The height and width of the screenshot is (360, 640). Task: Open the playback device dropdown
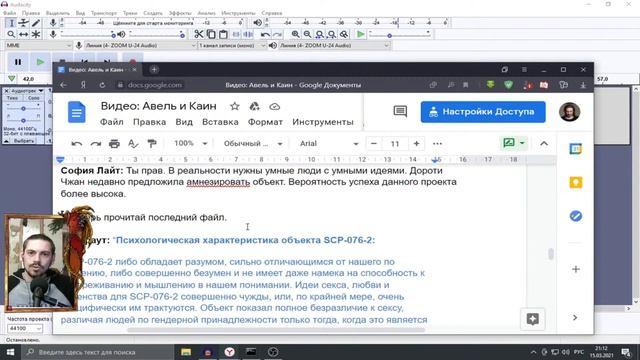click(x=334, y=45)
